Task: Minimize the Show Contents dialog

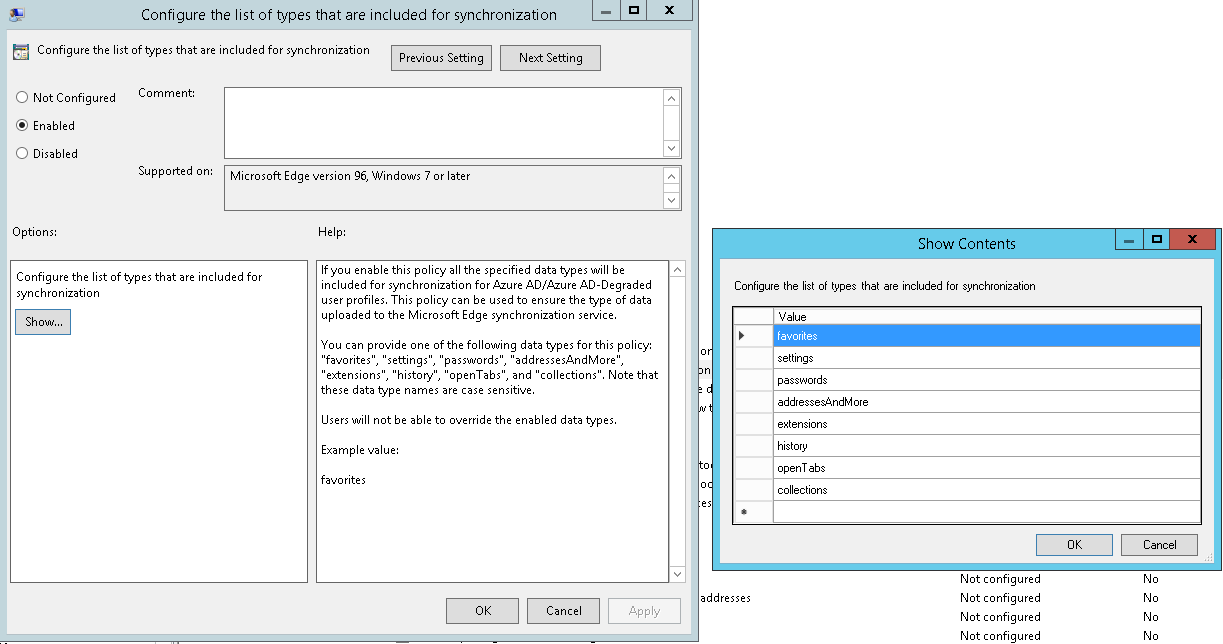Action: click(x=1129, y=240)
